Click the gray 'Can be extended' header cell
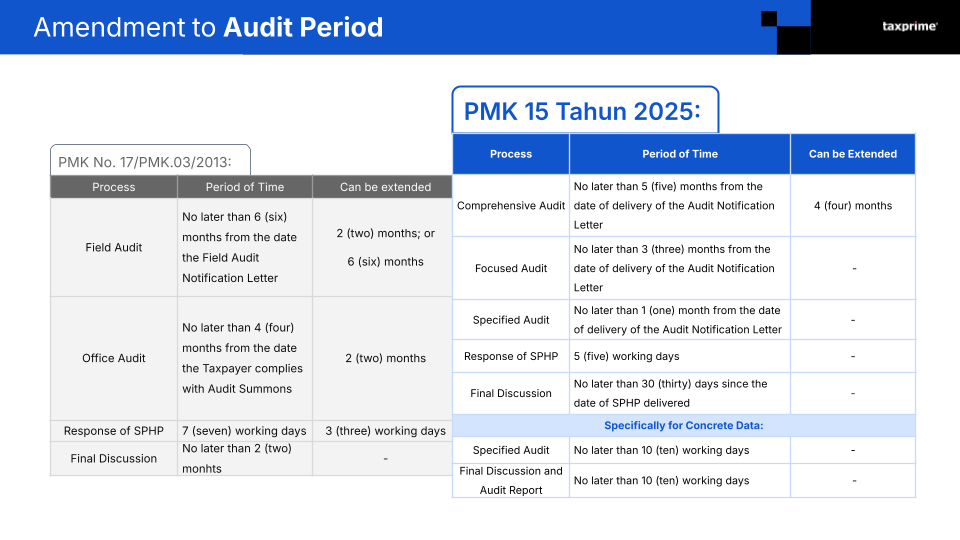Screen dimensions: 960x540 point(385,187)
